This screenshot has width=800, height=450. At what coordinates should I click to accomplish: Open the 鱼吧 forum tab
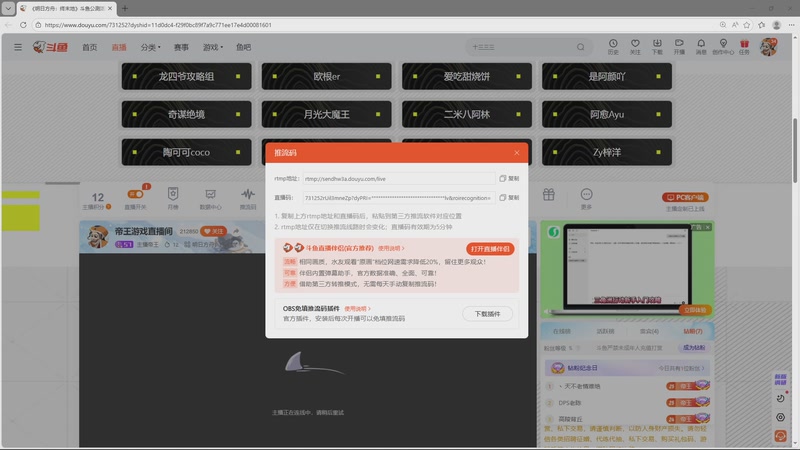click(x=243, y=47)
